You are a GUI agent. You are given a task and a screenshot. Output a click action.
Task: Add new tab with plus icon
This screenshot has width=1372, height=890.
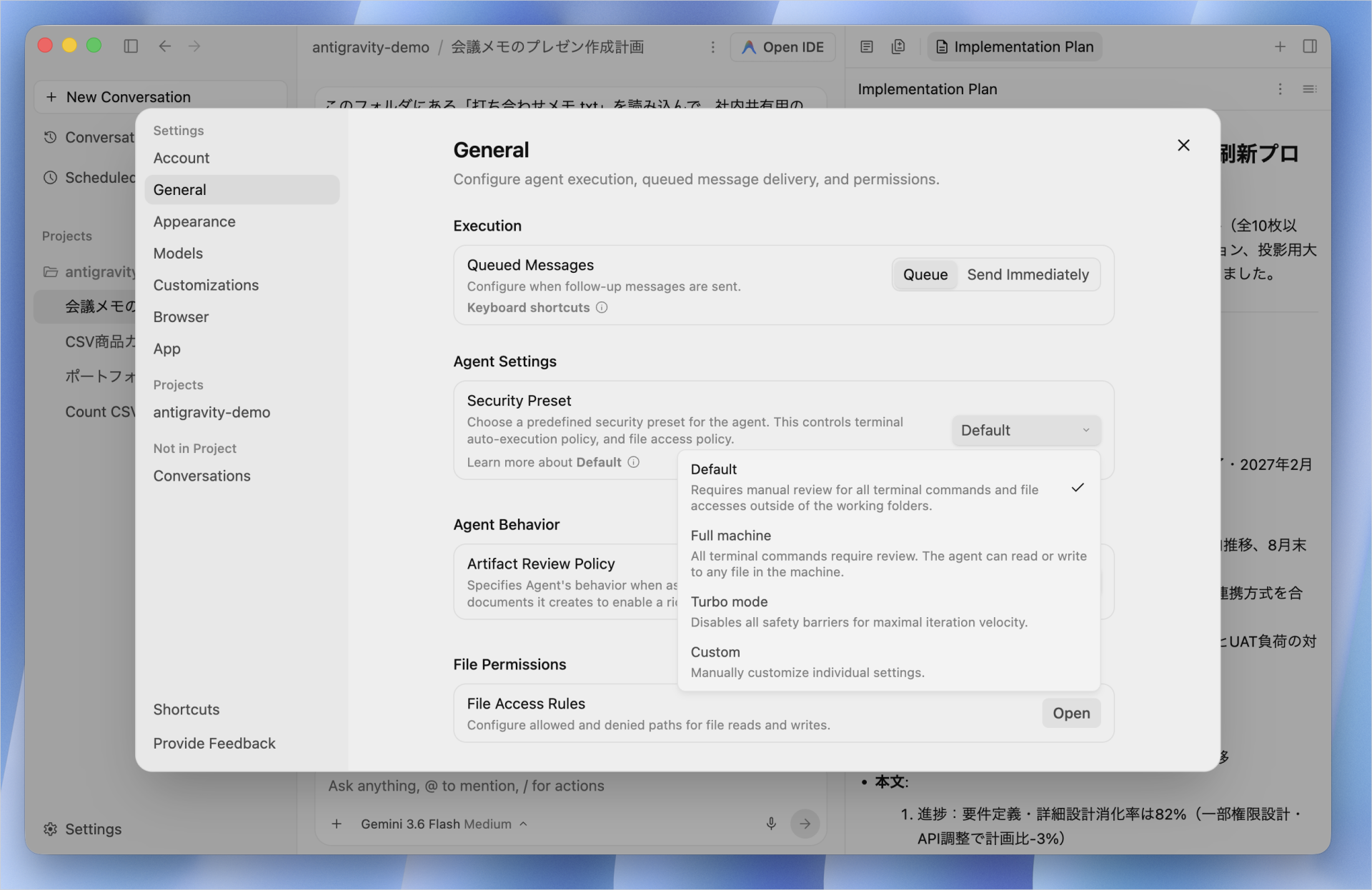click(1280, 47)
